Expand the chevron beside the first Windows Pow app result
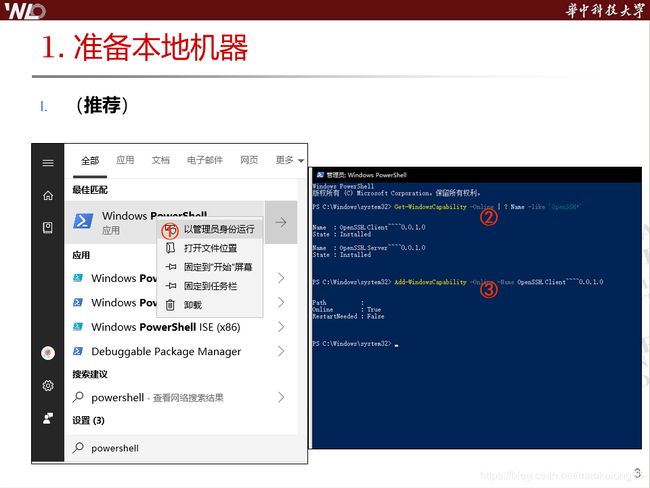 point(281,278)
